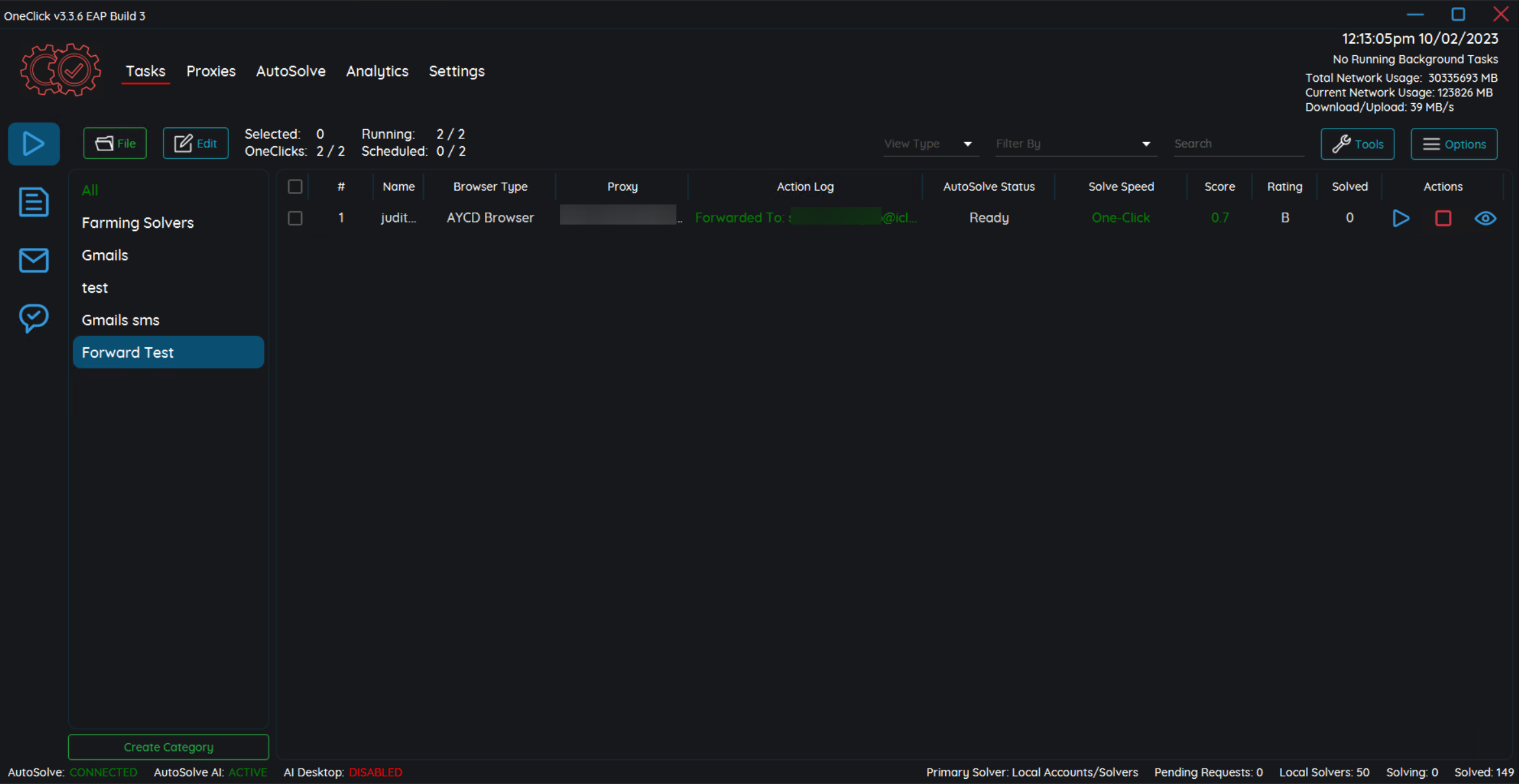
Task: Open the File button menu
Action: point(115,143)
